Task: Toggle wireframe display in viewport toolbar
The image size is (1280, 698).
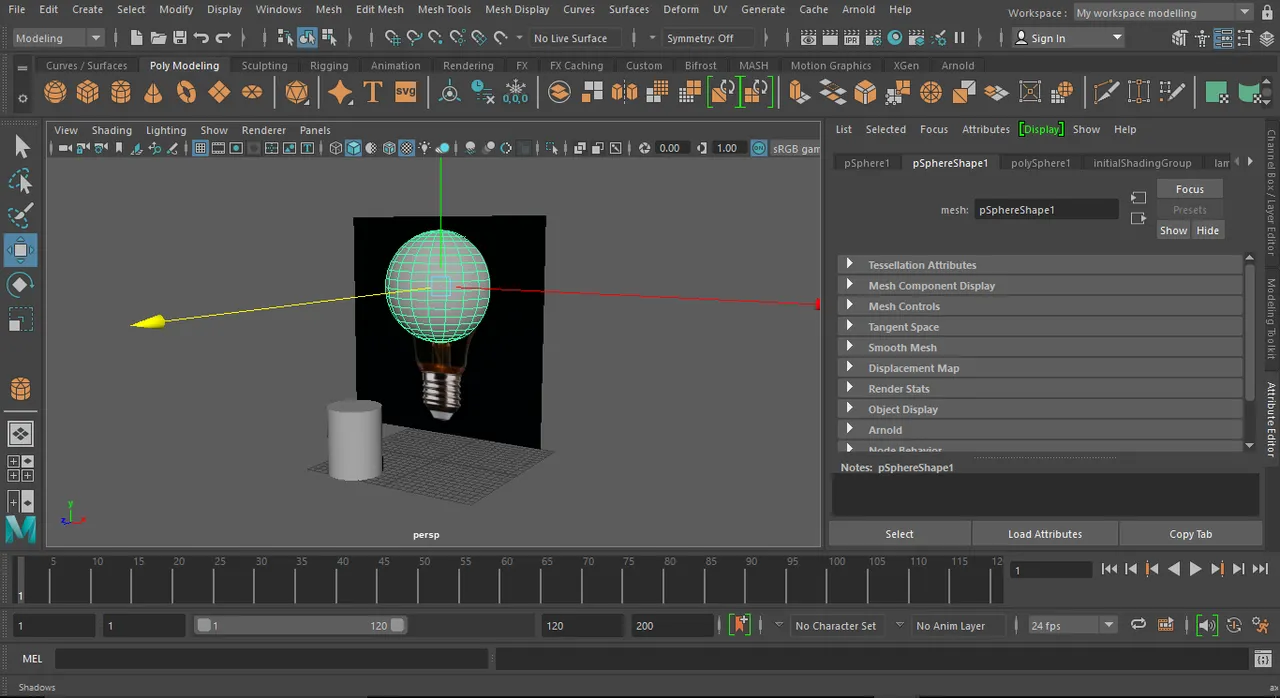Action: coord(336,148)
